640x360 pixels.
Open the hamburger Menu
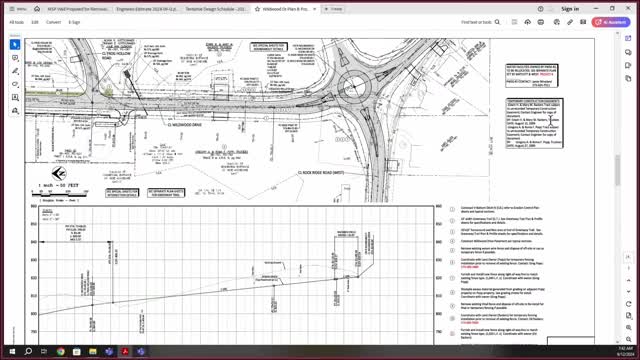point(18,9)
